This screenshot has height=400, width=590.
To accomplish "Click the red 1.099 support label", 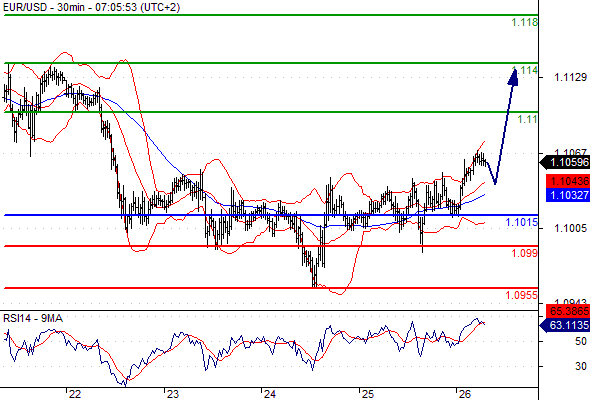I will (x=525, y=253).
